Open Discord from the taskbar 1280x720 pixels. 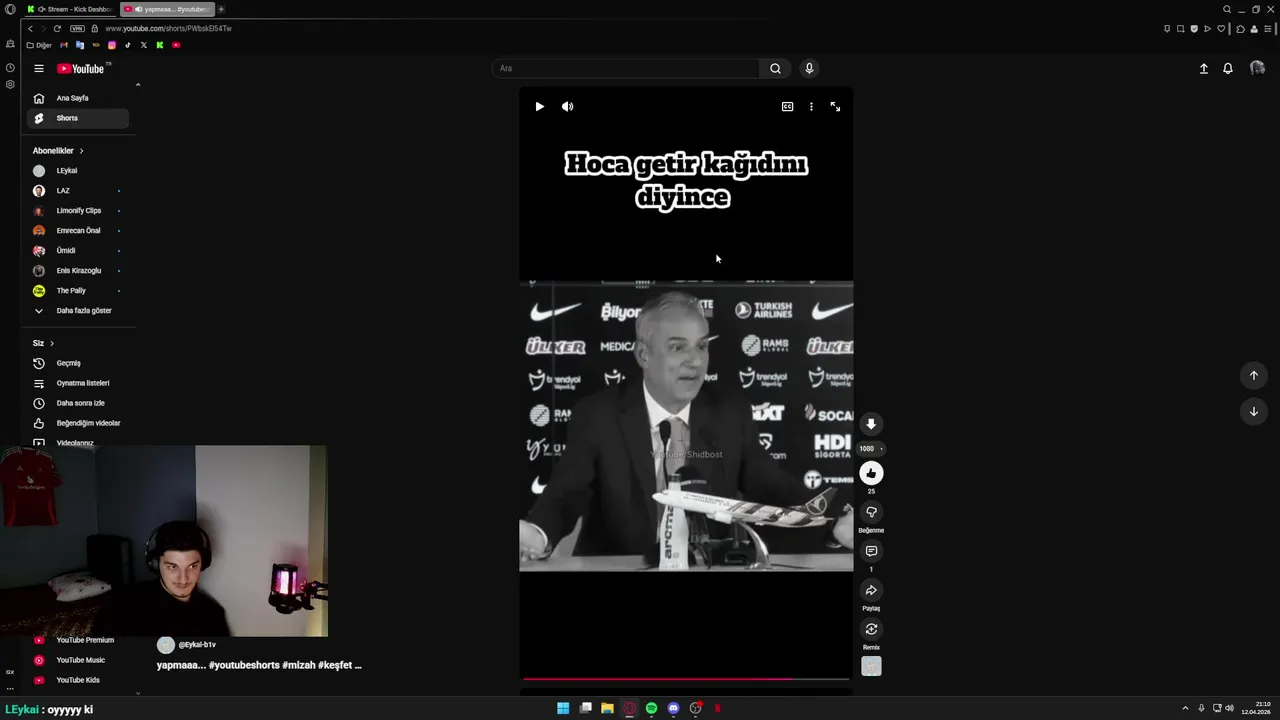point(673,708)
